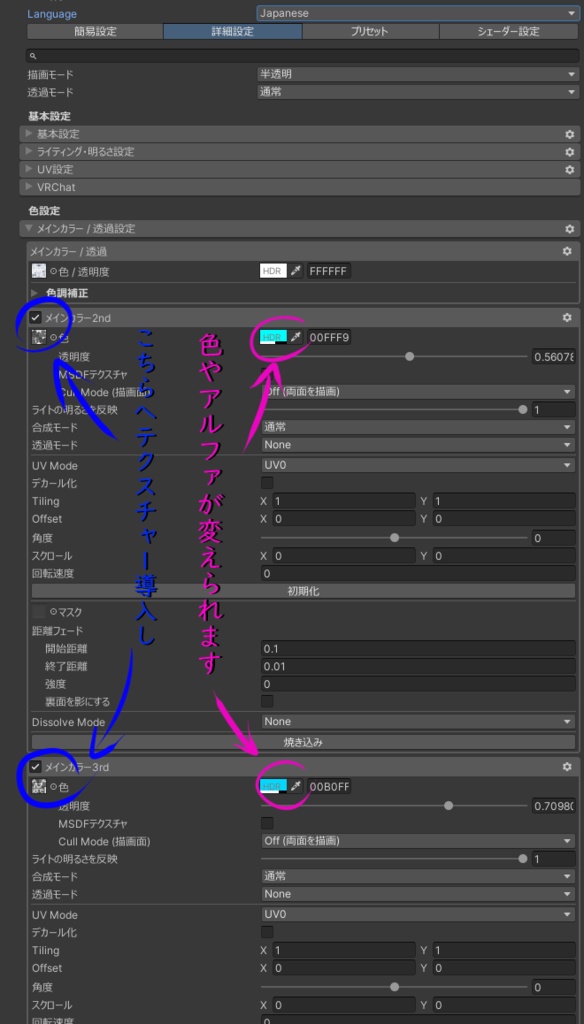This screenshot has width=584, height=1024.
Task: Open Cull Mode dropdown in メインカラー3rd
Action: (418, 841)
